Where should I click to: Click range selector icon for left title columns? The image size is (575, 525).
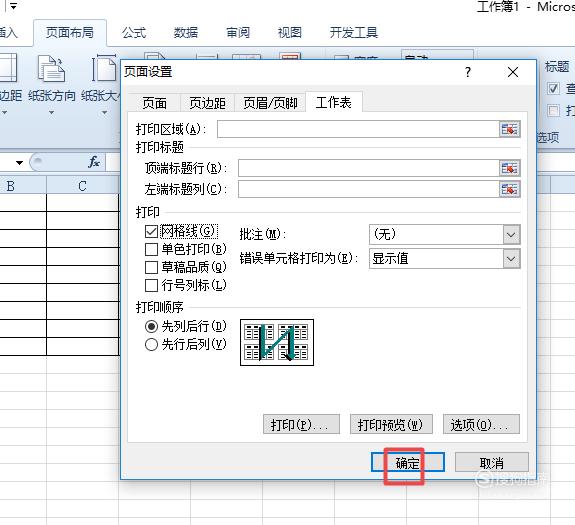(x=510, y=189)
